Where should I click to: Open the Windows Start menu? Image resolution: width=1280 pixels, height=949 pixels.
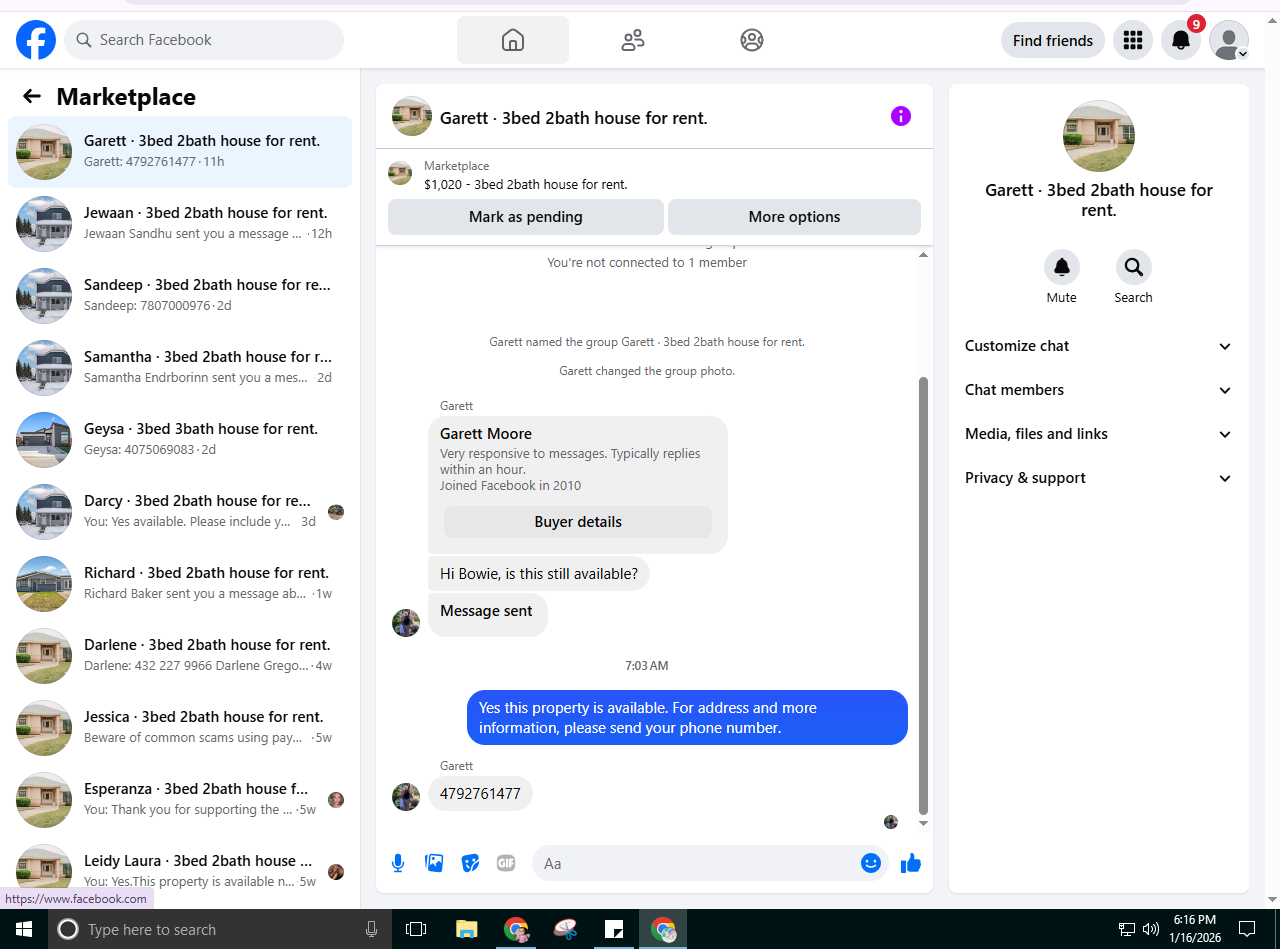[24, 929]
